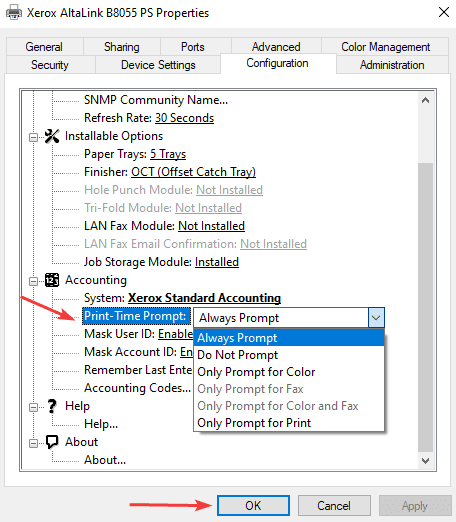Click the Help question mark icon
This screenshot has width=456, height=522.
(x=52, y=406)
